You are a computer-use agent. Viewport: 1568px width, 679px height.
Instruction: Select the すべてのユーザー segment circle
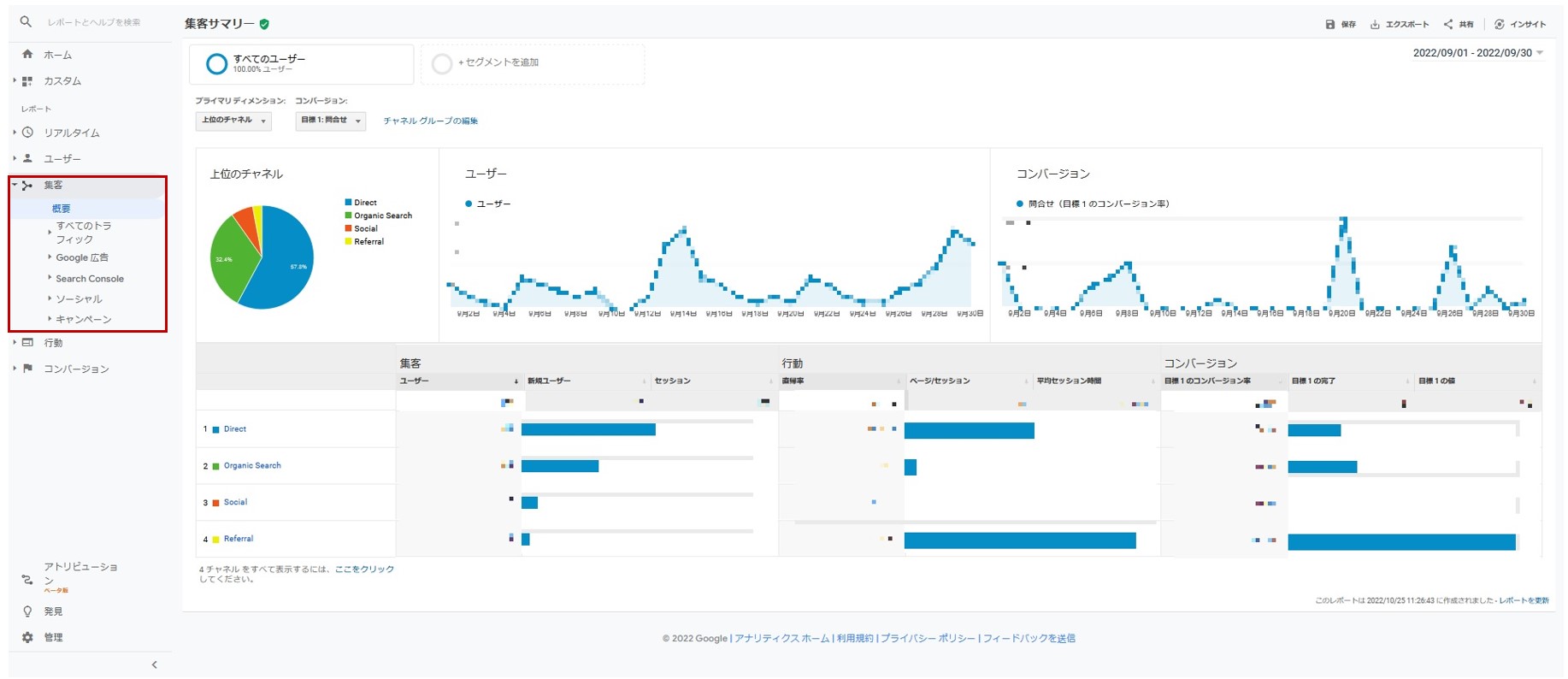click(x=217, y=63)
